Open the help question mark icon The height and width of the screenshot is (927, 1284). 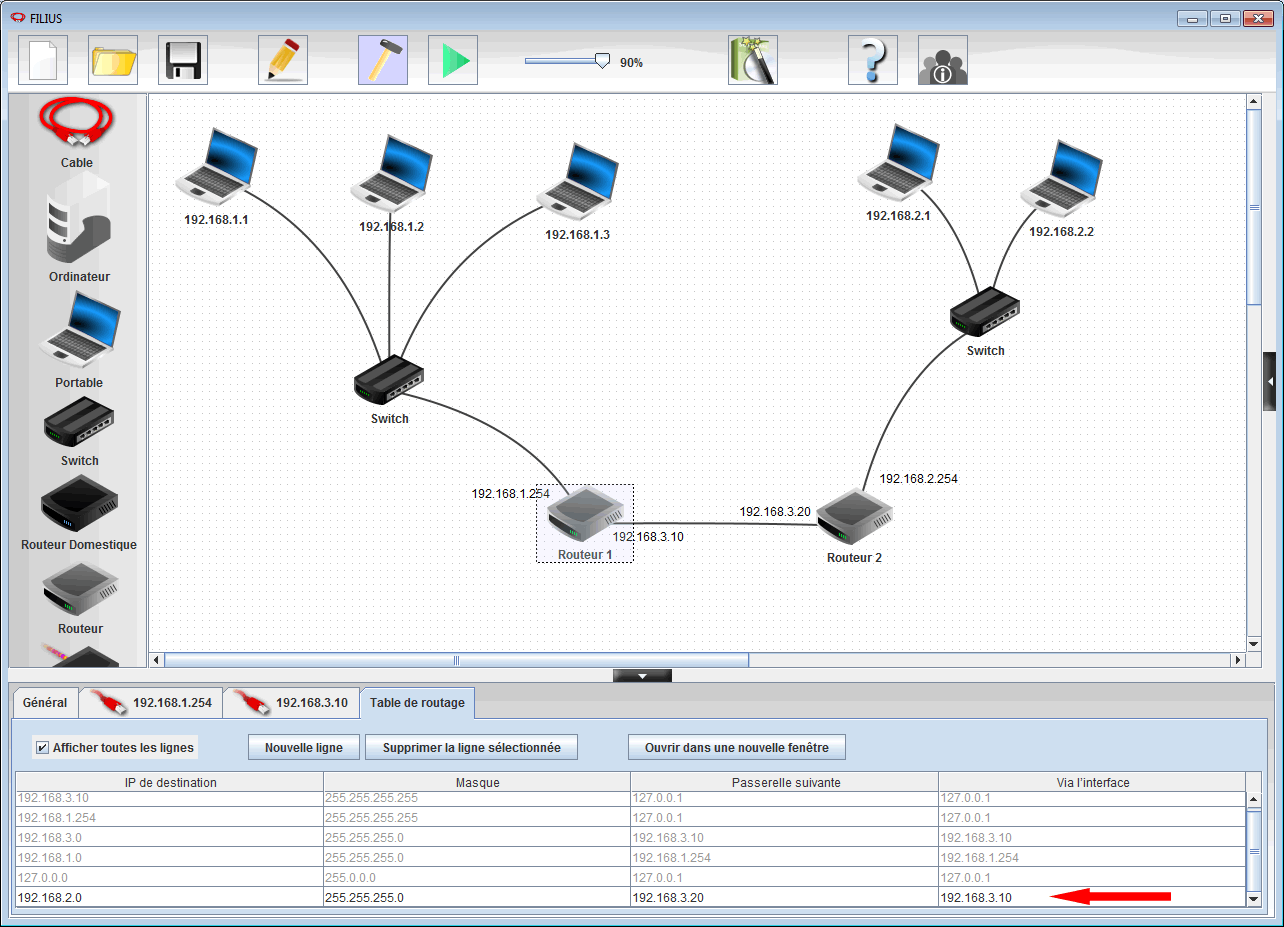873,61
